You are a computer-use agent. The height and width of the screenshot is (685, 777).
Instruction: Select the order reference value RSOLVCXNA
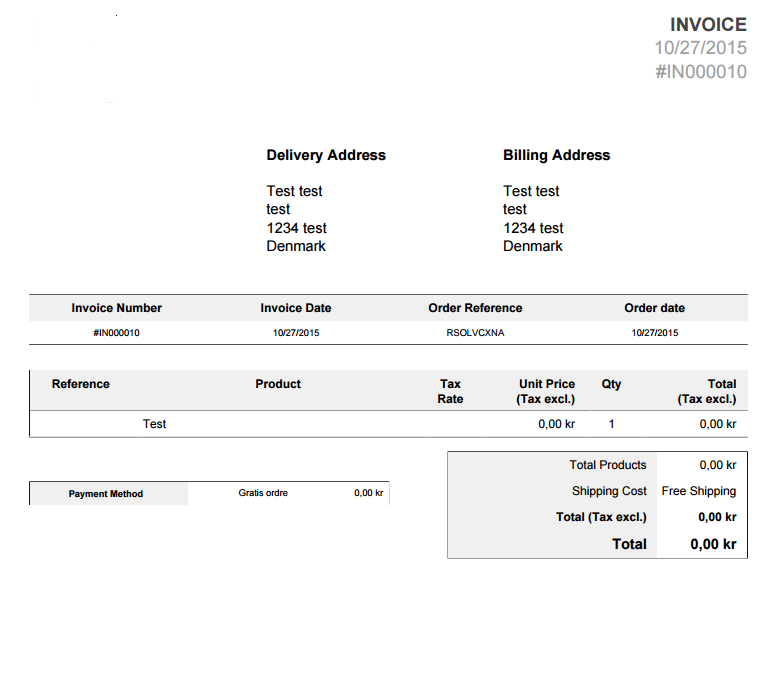pyautogui.click(x=475, y=332)
